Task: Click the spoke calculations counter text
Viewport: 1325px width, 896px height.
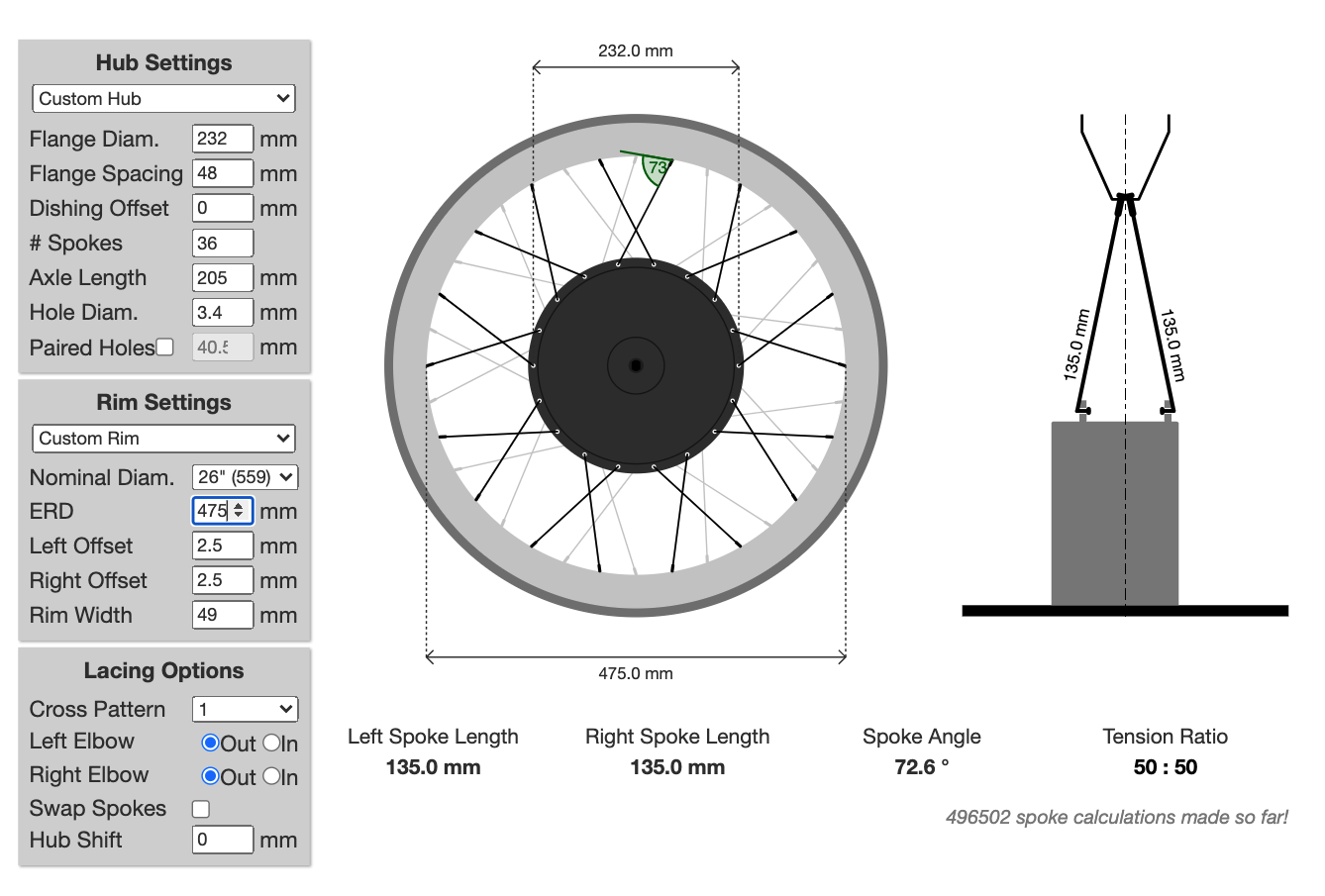Action: coord(1117,818)
